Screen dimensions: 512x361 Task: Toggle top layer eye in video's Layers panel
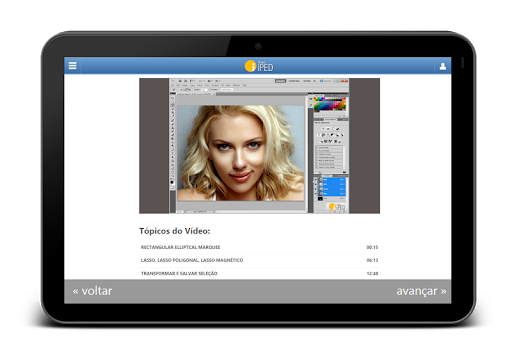pyautogui.click(x=316, y=180)
